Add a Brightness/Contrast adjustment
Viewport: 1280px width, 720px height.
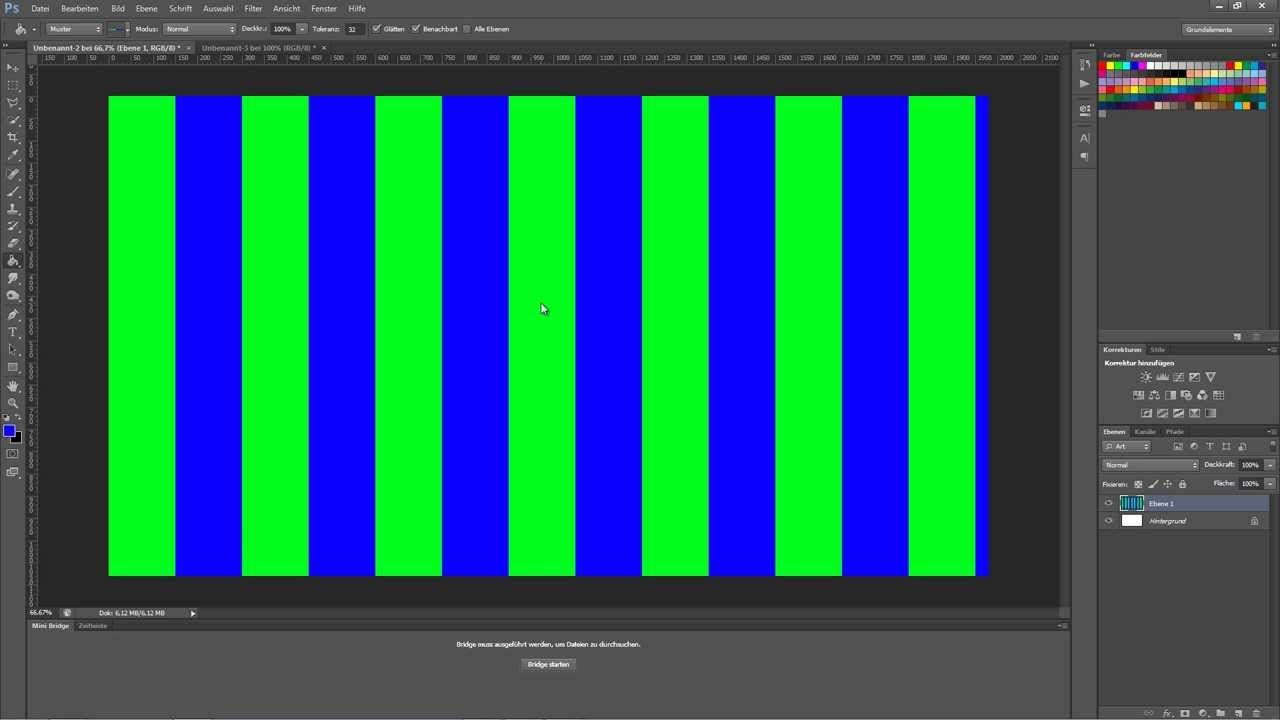click(1146, 377)
